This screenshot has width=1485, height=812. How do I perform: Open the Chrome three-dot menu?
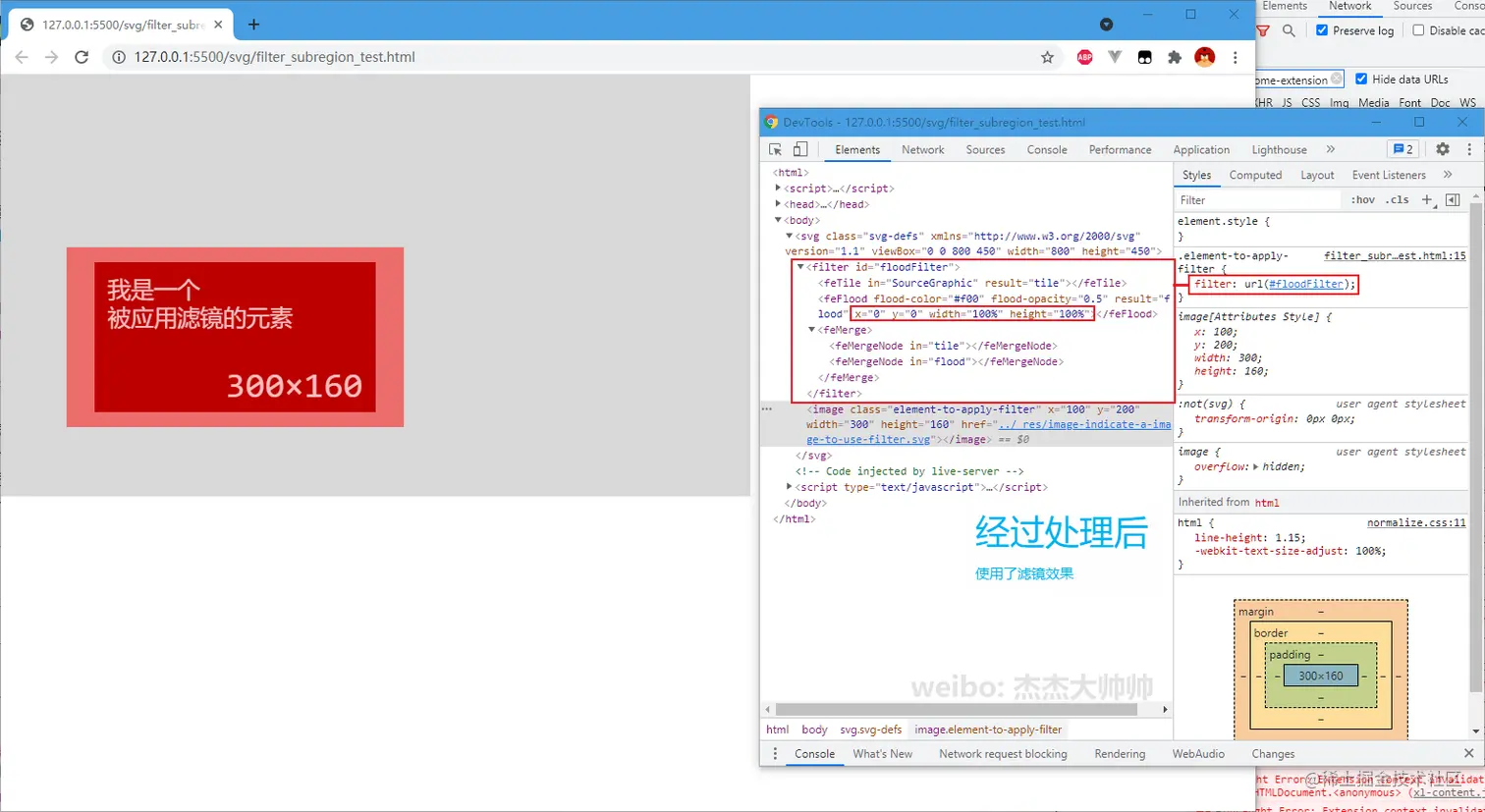coord(1236,57)
